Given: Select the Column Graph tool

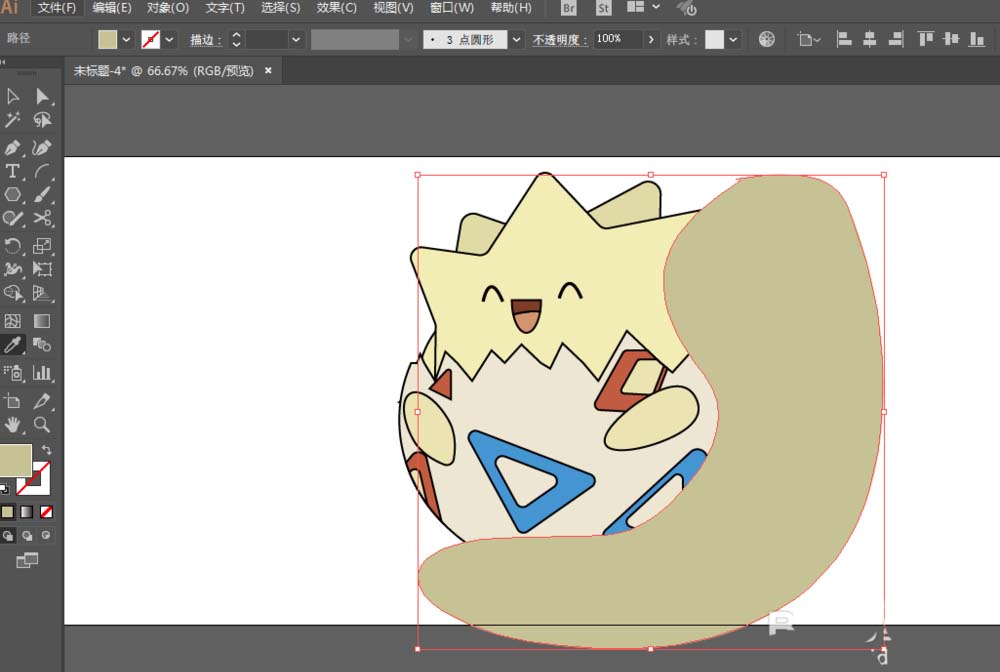Looking at the screenshot, I should [42, 373].
